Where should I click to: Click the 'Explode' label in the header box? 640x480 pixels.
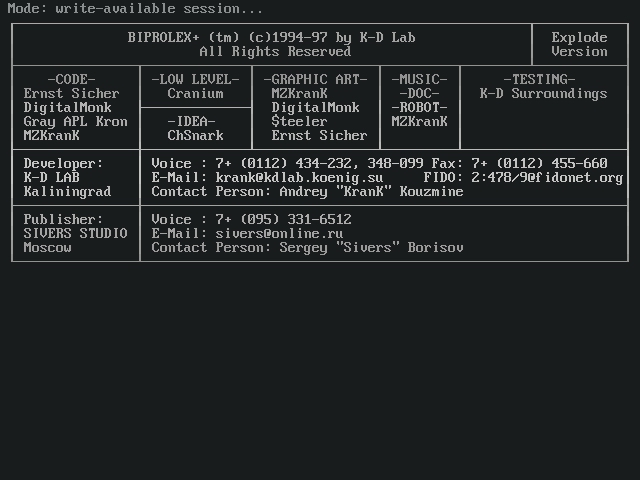point(579,38)
